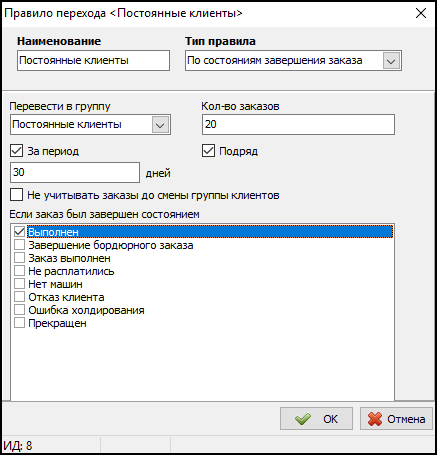Check the Ошибка холдирования item

click(19, 310)
